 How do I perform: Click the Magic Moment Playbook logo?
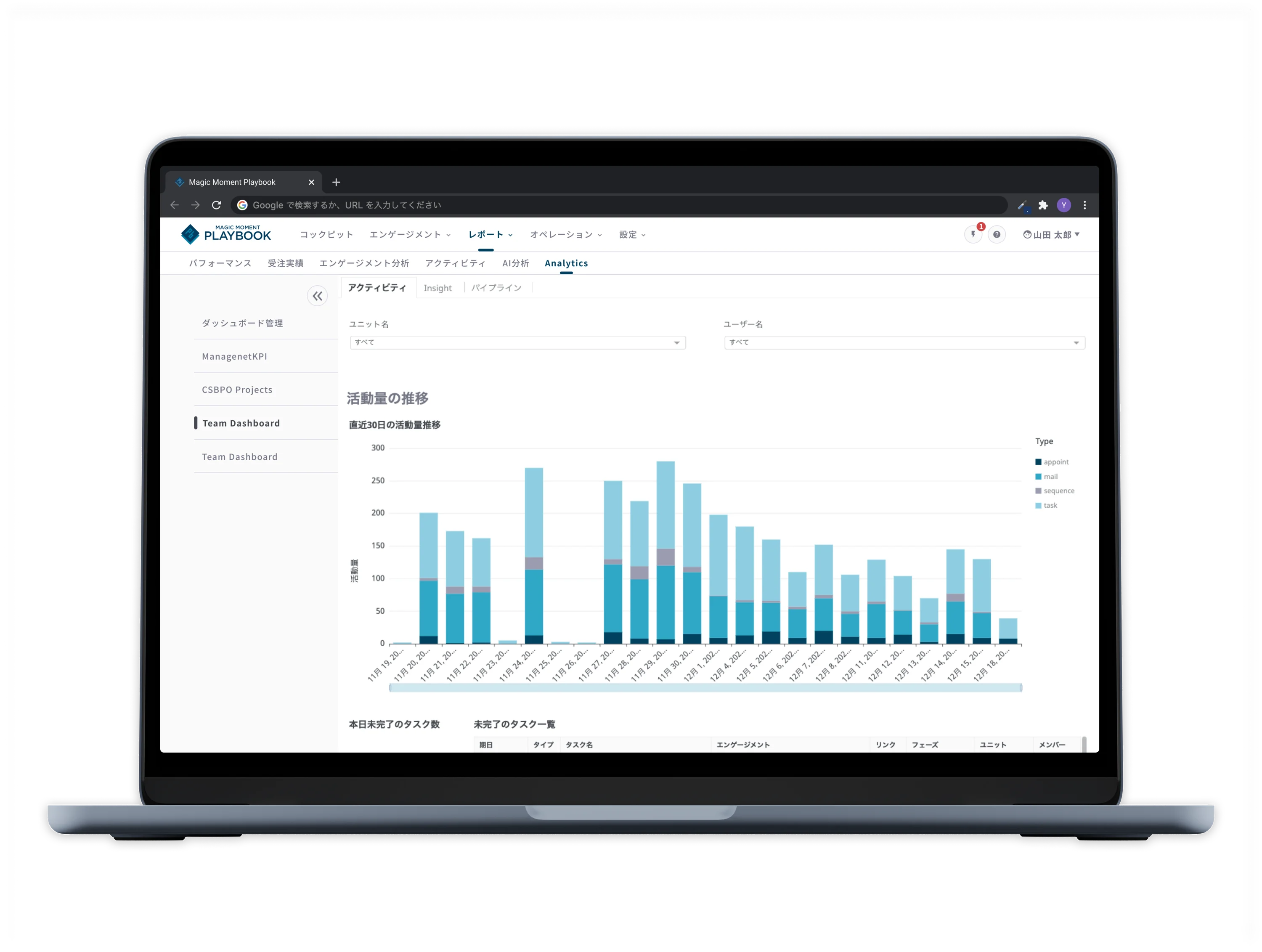tap(226, 234)
